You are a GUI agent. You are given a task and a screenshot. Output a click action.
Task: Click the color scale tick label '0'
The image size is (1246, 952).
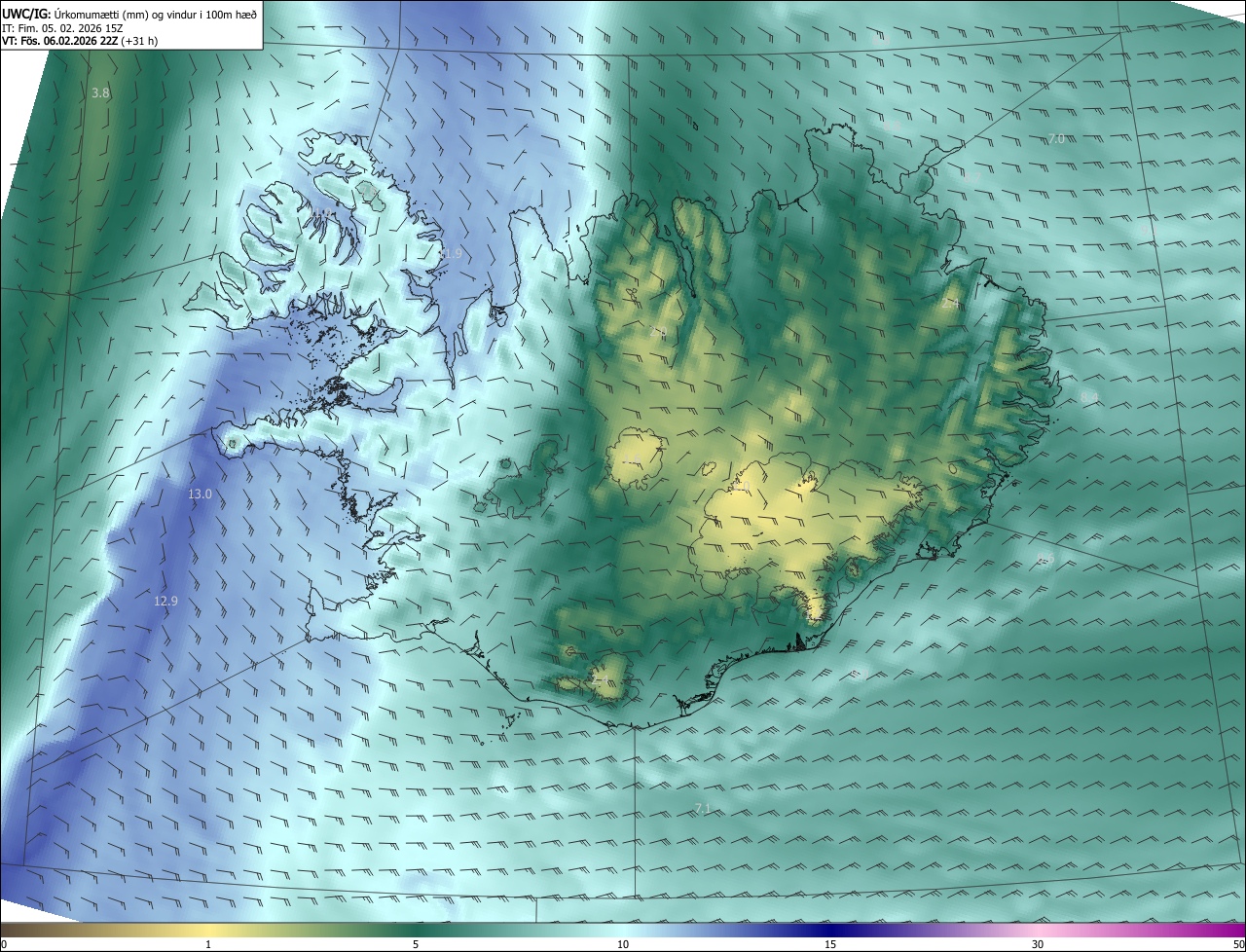tap(4, 944)
